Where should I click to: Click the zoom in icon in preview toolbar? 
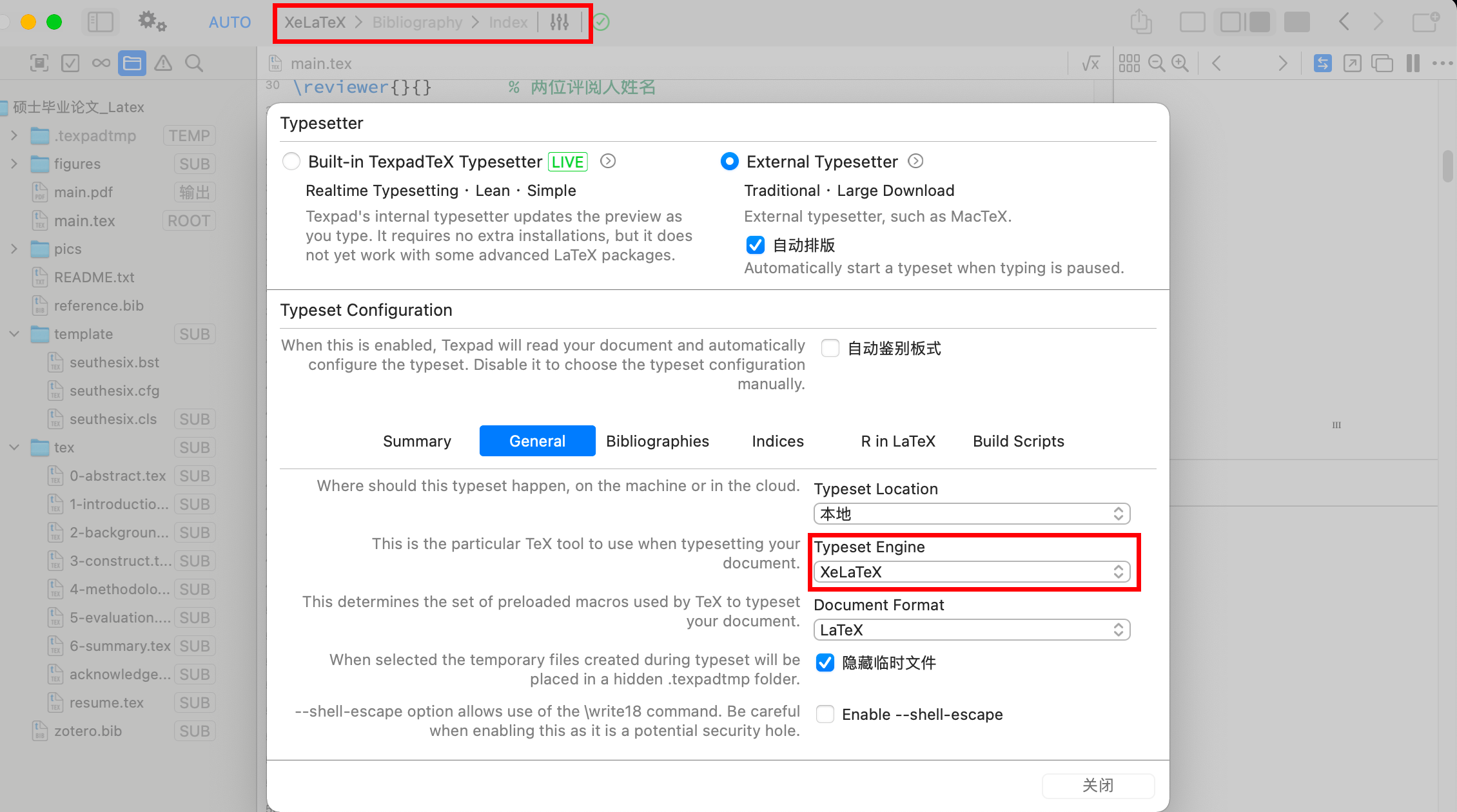pyautogui.click(x=1180, y=63)
